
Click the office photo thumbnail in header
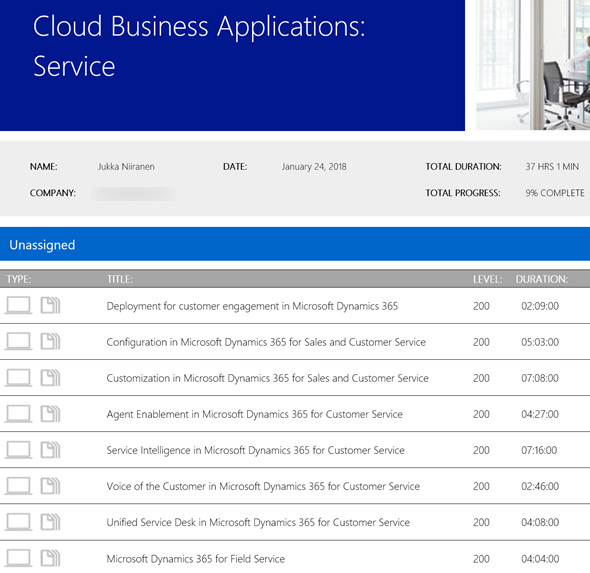coord(533,65)
